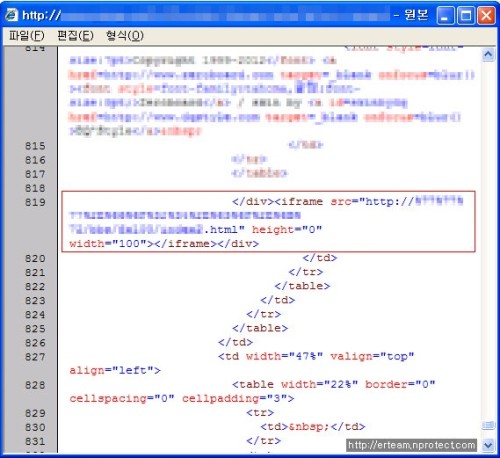Click the <td>&nbsp;</td> code on line 830
Screen dimensions: 500x458
click(x=313, y=427)
